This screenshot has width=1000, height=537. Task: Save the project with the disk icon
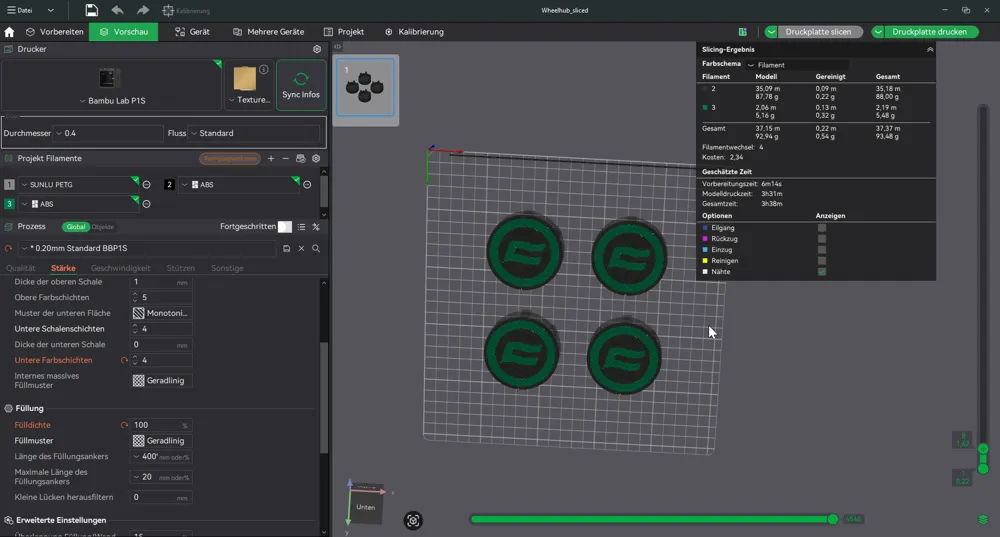click(x=91, y=10)
